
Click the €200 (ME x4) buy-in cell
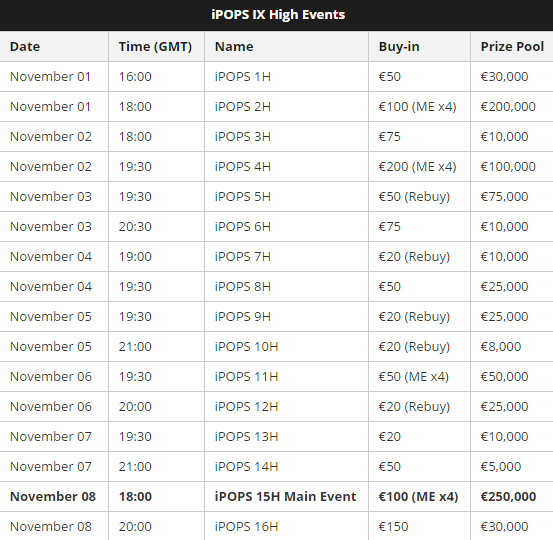tap(418, 166)
